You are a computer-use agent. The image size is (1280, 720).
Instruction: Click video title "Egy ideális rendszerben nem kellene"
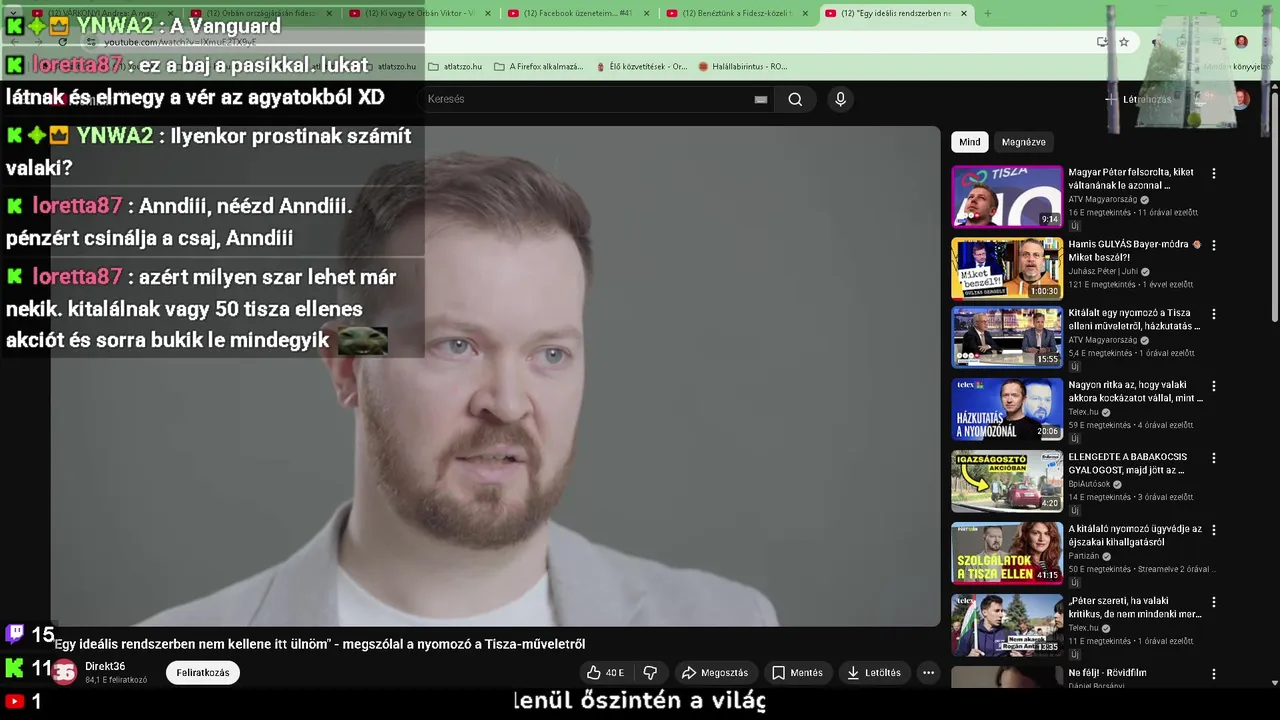[x=319, y=644]
